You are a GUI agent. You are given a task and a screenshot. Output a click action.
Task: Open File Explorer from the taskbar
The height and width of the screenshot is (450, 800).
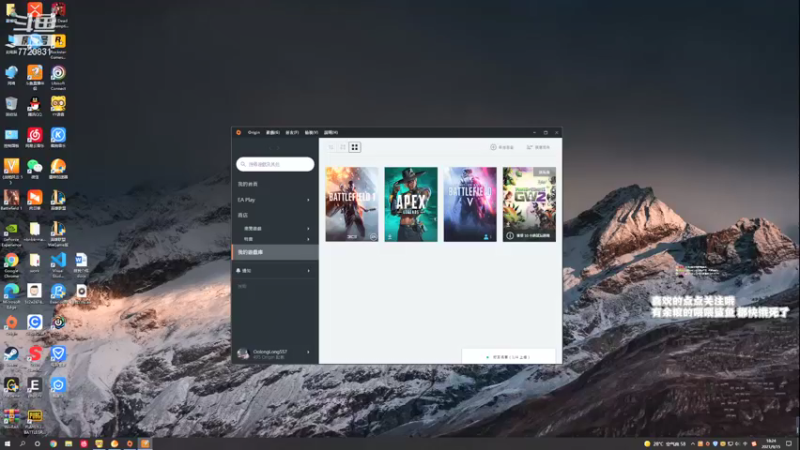pyautogui.click(x=68, y=444)
